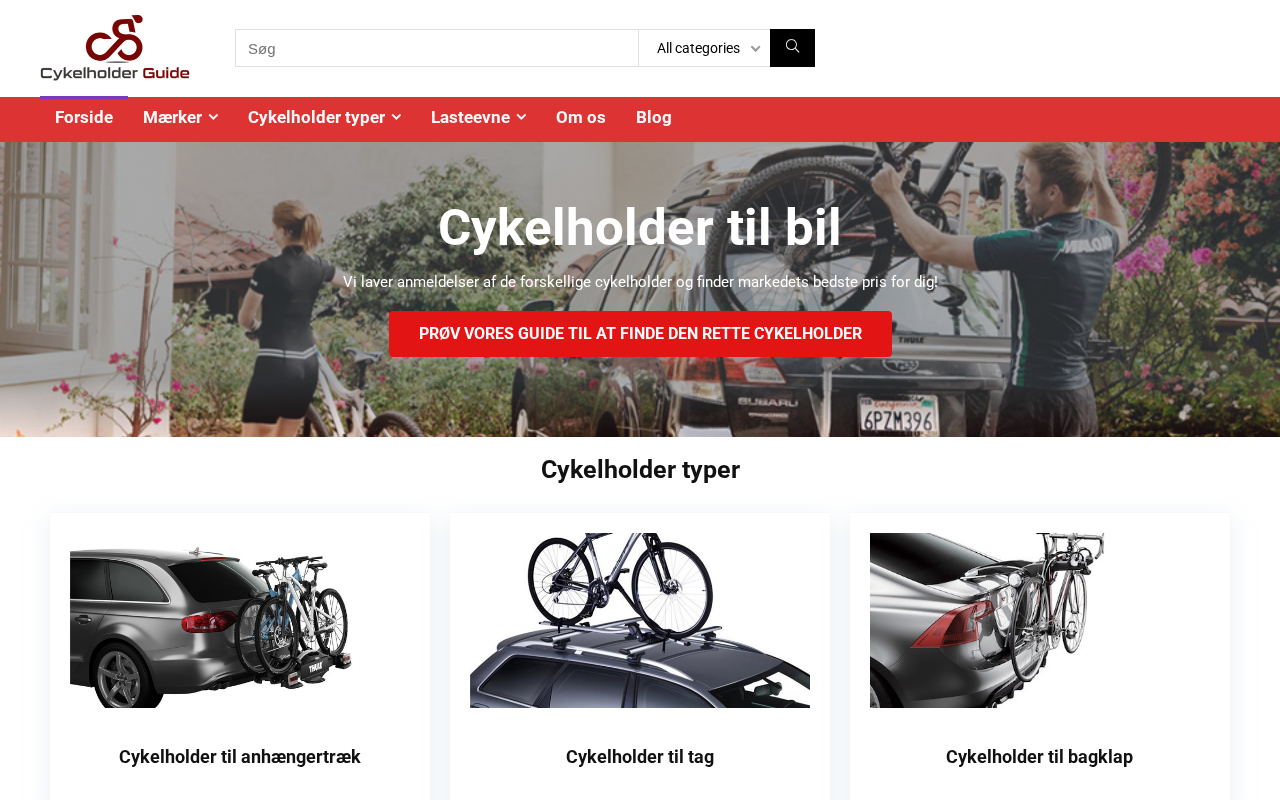Open the roof bike rack image
Viewport: 1280px width, 800px height.
pyautogui.click(x=640, y=620)
